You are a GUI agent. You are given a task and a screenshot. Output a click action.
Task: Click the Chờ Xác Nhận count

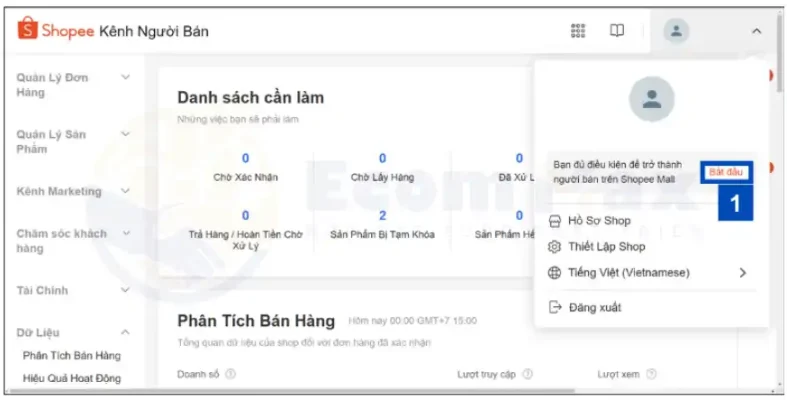click(245, 159)
